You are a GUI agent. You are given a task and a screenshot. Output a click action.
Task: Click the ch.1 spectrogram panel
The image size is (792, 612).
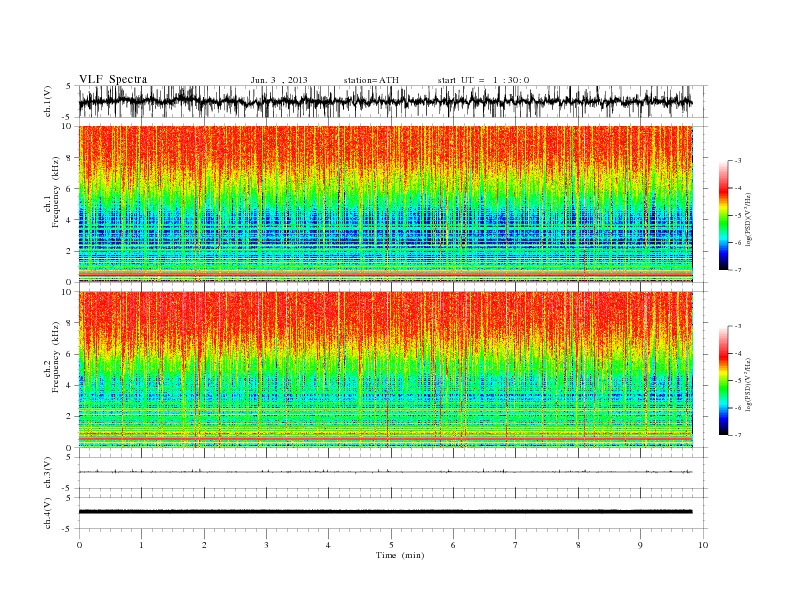click(386, 204)
